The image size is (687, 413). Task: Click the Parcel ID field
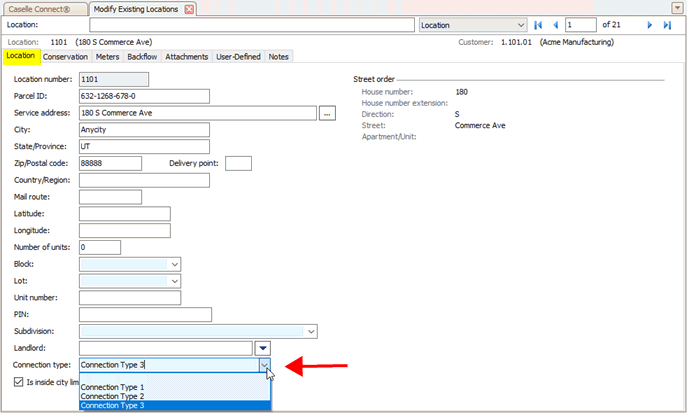coord(143,96)
